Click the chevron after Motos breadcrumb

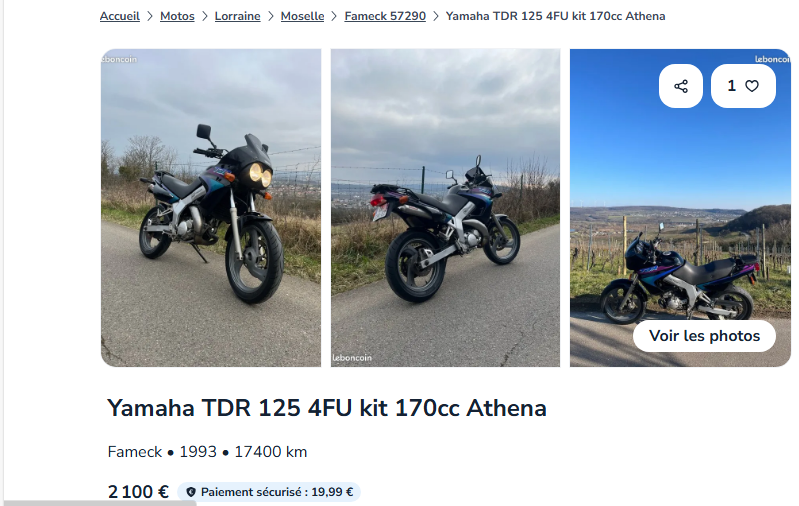205,16
